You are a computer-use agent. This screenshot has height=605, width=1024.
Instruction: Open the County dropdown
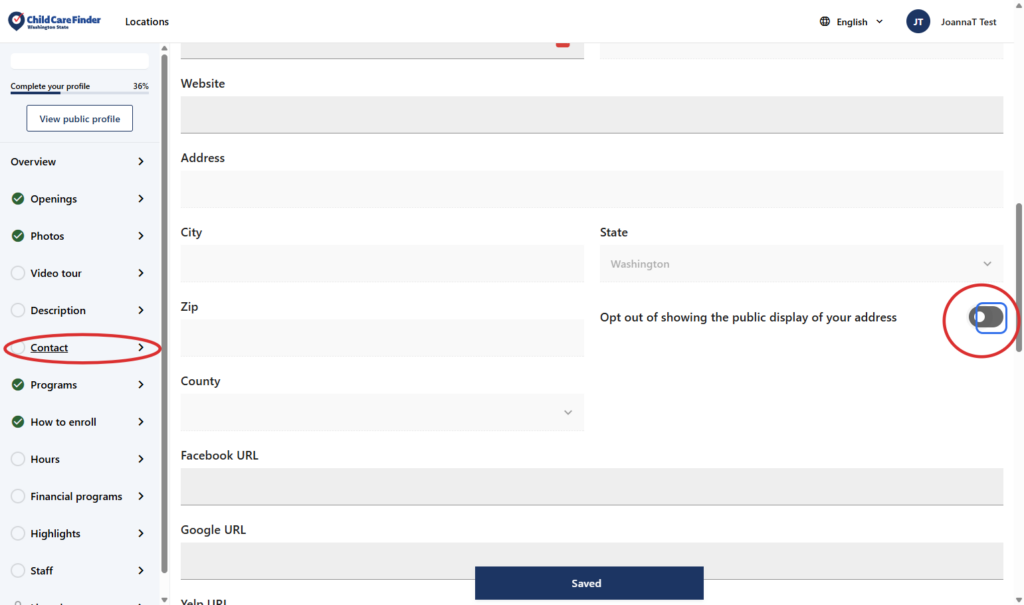pos(381,412)
